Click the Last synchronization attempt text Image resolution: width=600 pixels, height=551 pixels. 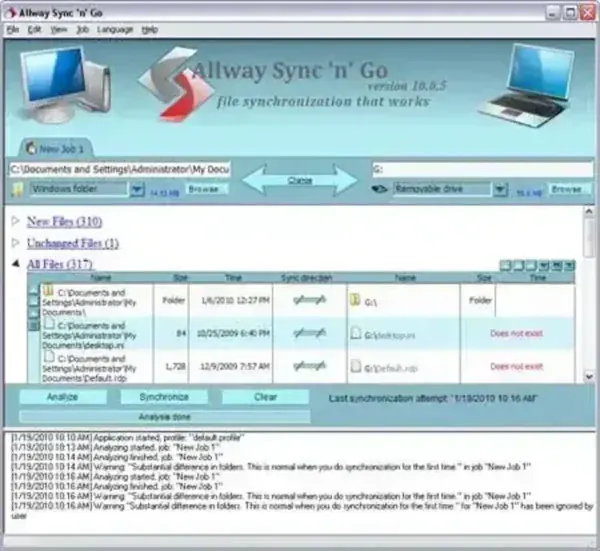433,398
